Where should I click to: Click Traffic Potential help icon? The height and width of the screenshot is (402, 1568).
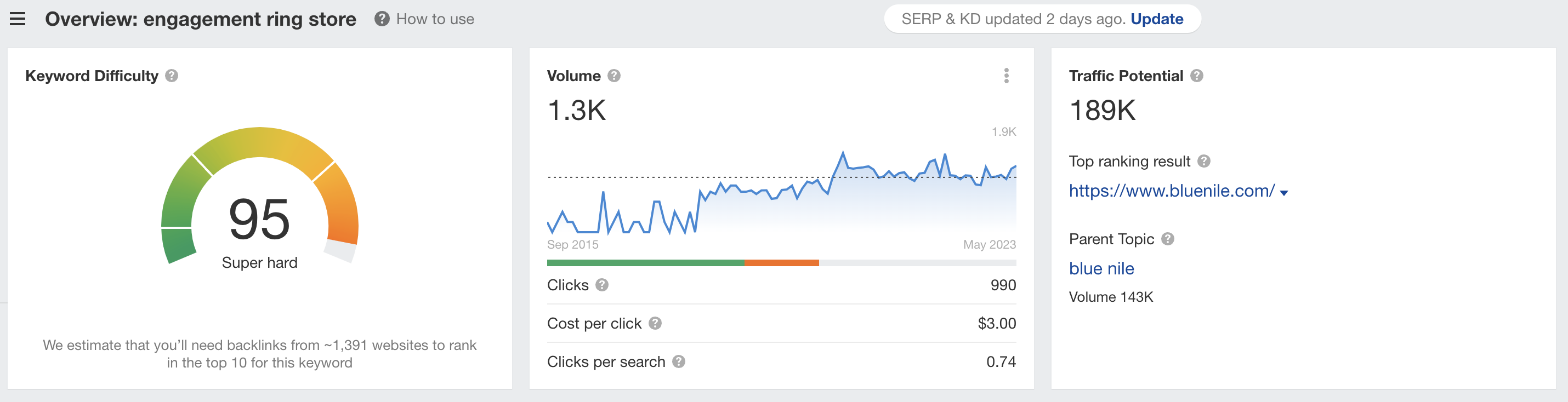(x=1196, y=76)
